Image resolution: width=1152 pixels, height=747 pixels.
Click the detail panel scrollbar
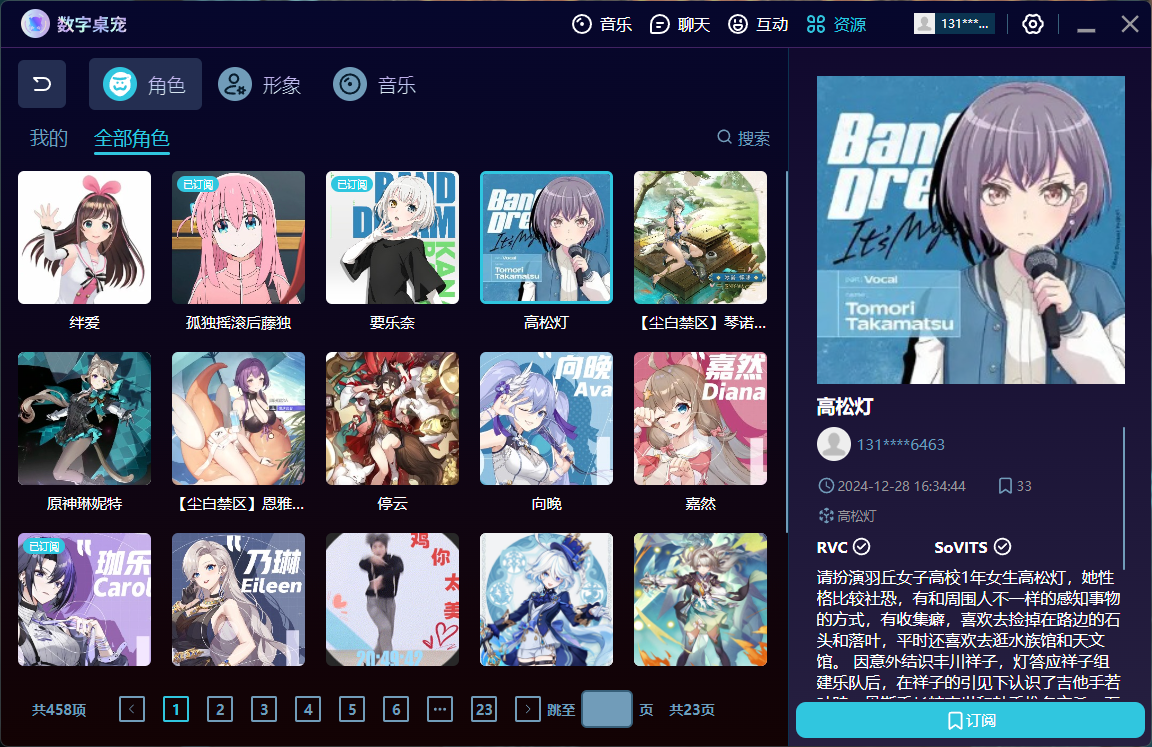[x=1124, y=498]
